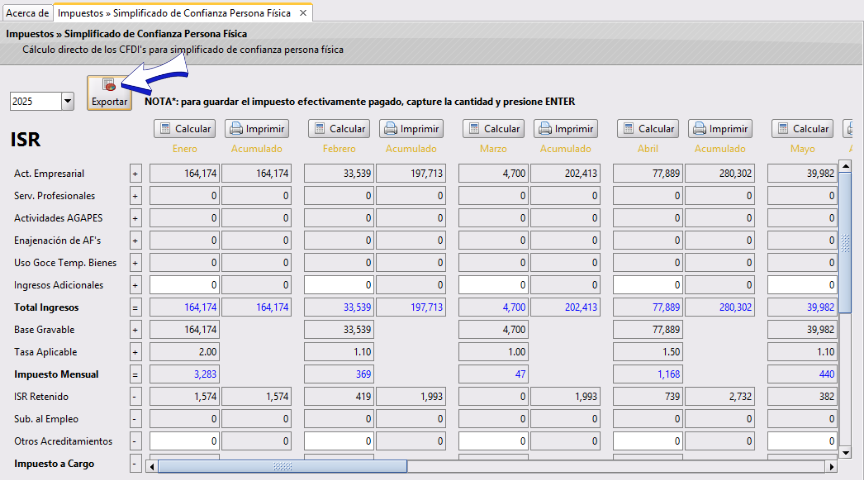The image size is (864, 480).
Task: Click the minus button beside ISR Retenido
Action: tap(136, 397)
